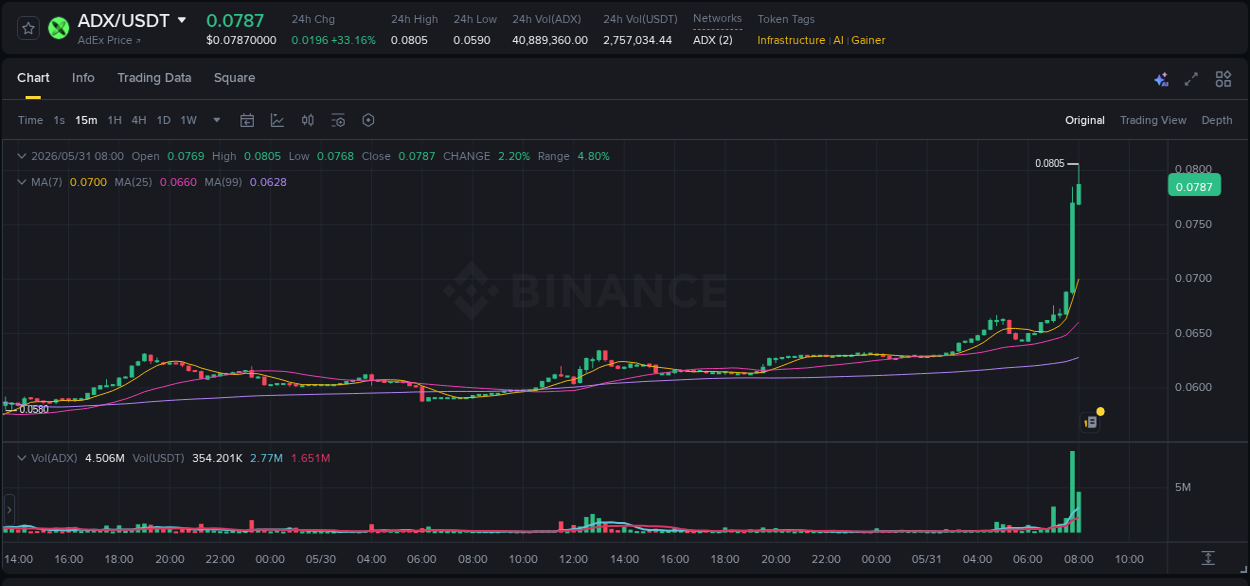Click the Networks label
The image size is (1250, 586).
coord(717,18)
